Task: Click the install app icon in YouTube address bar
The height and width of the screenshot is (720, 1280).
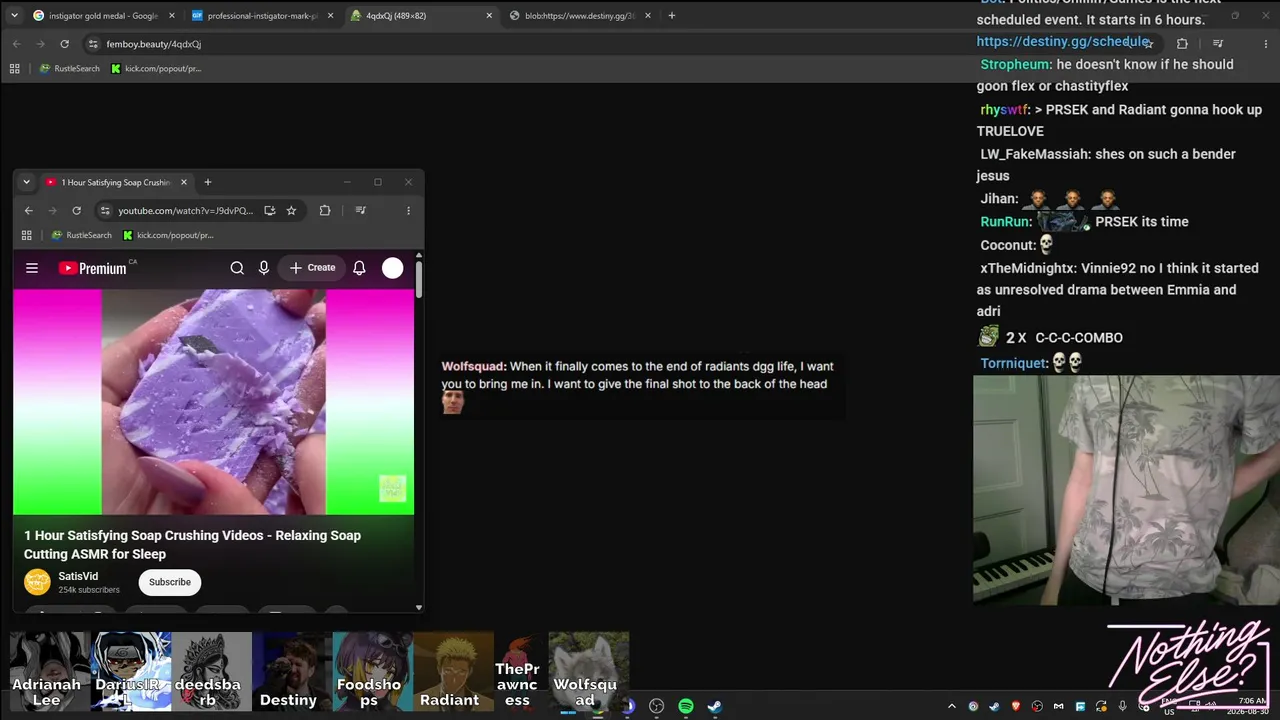Action: tap(270, 211)
